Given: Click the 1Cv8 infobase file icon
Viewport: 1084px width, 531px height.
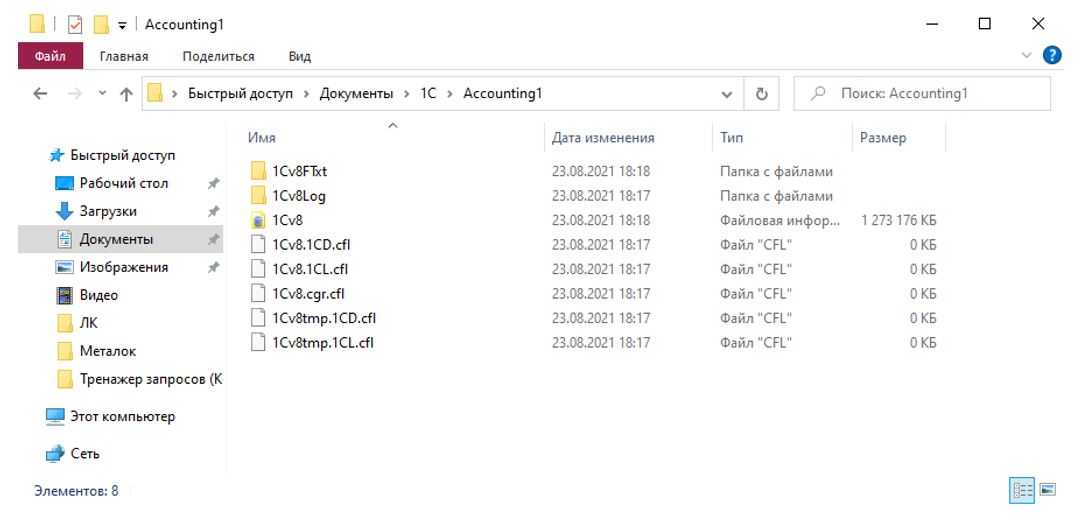Looking at the screenshot, I should [259, 221].
